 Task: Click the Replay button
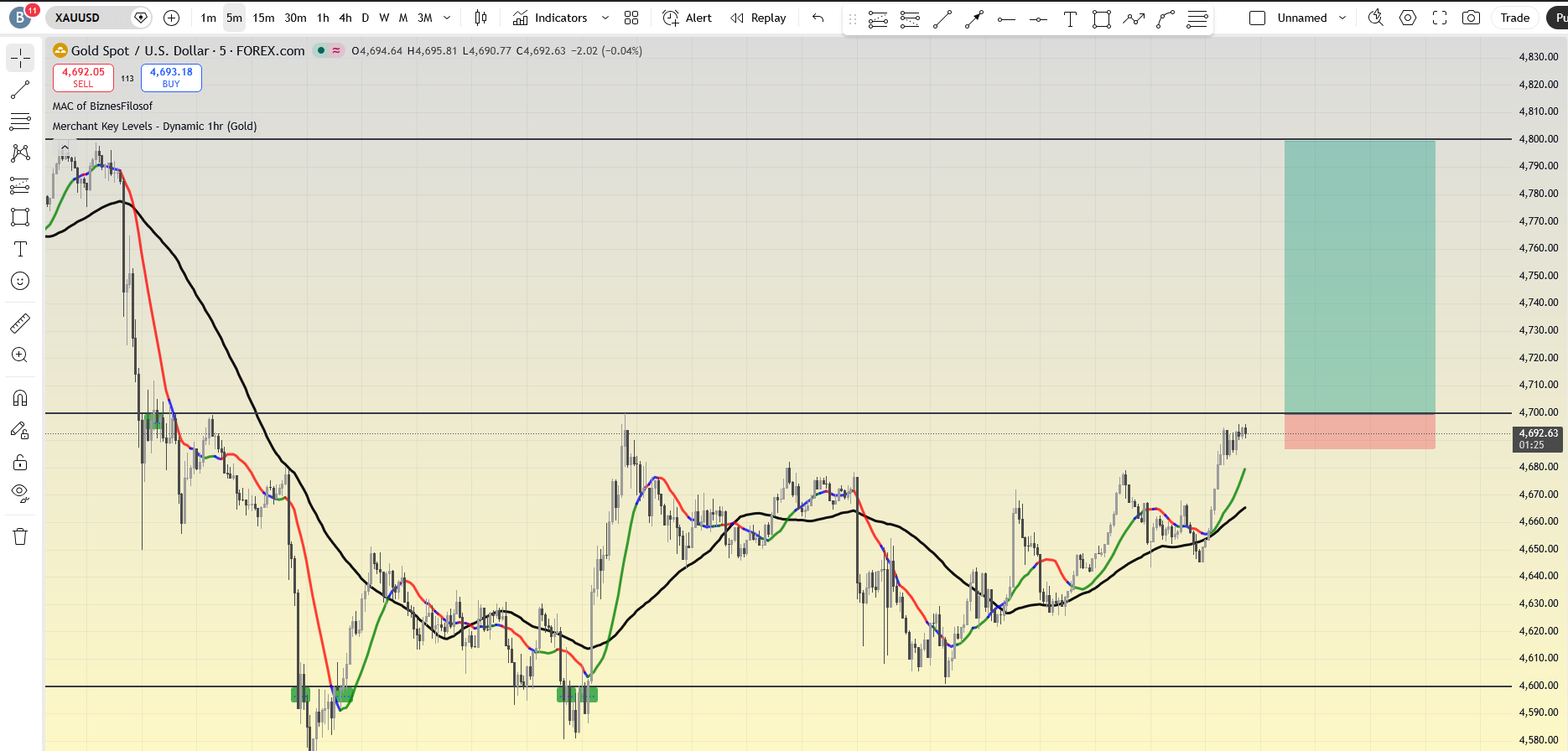pyautogui.click(x=758, y=18)
